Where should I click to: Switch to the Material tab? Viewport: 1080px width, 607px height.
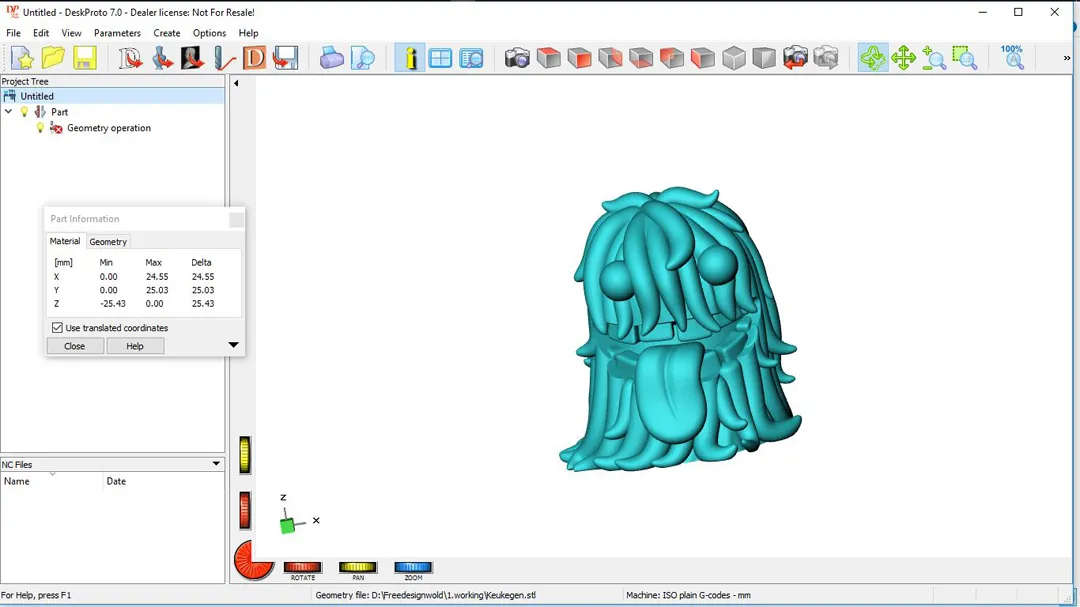click(x=65, y=241)
